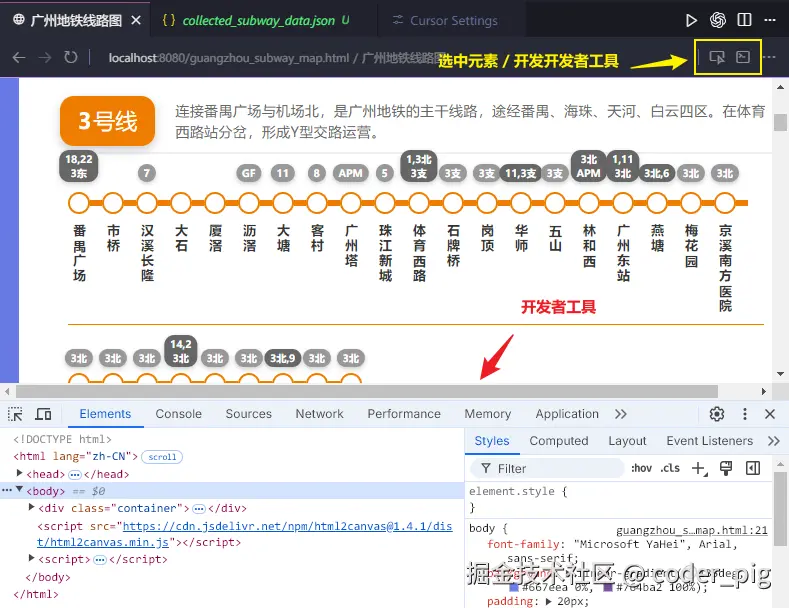789x608 pixels.
Task: Click the page horizontal scrollbar thumb
Action: 367,392
